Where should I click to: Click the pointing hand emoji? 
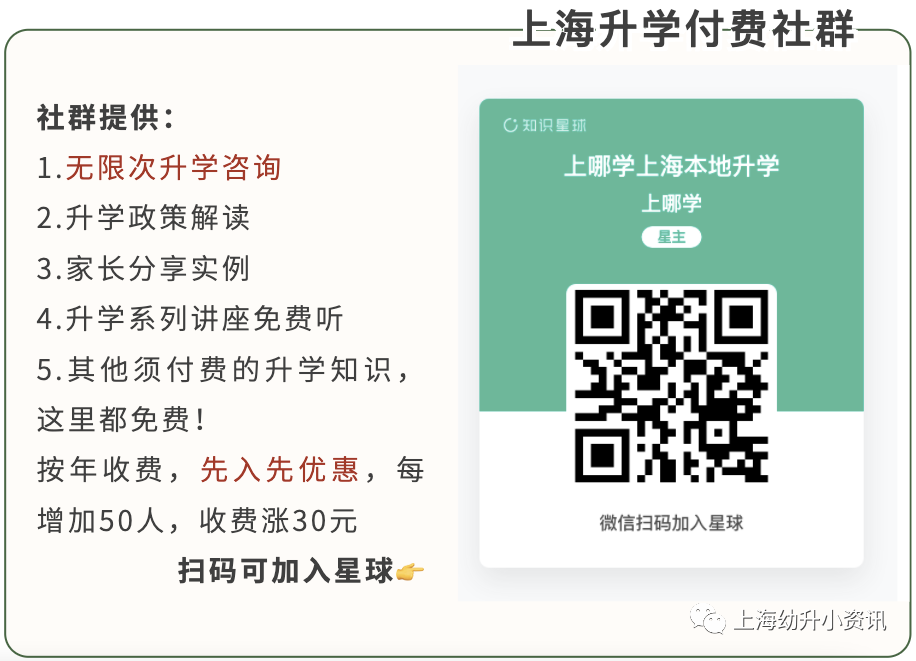tap(410, 571)
